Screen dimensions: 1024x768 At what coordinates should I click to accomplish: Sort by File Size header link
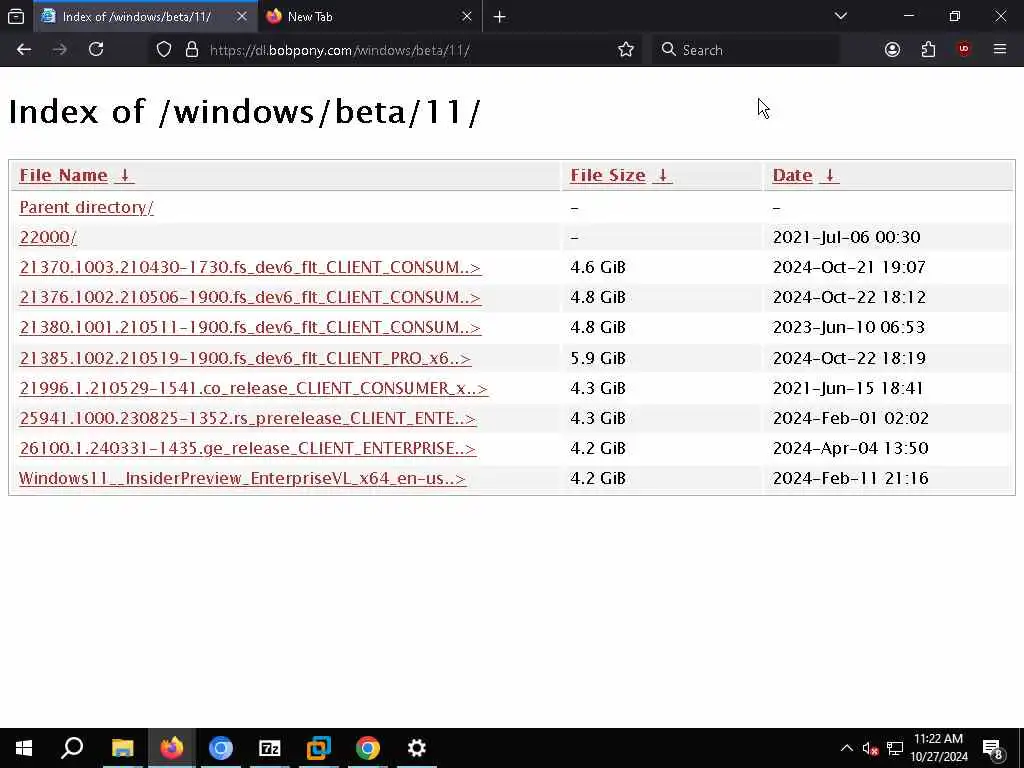(607, 175)
